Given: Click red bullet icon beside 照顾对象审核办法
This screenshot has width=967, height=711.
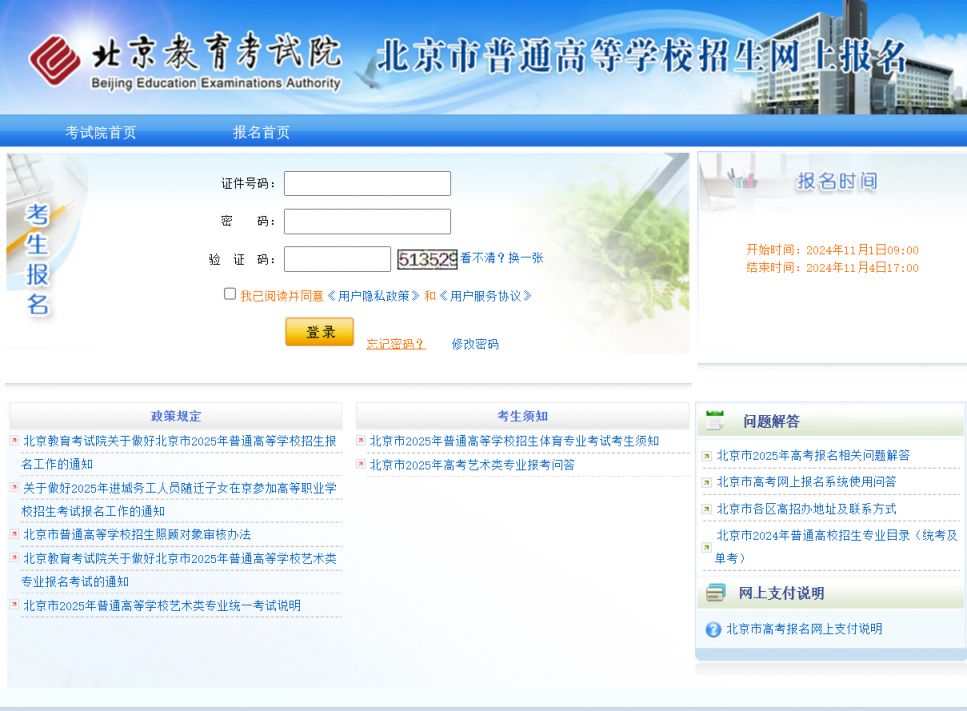Looking at the screenshot, I should click(14, 534).
